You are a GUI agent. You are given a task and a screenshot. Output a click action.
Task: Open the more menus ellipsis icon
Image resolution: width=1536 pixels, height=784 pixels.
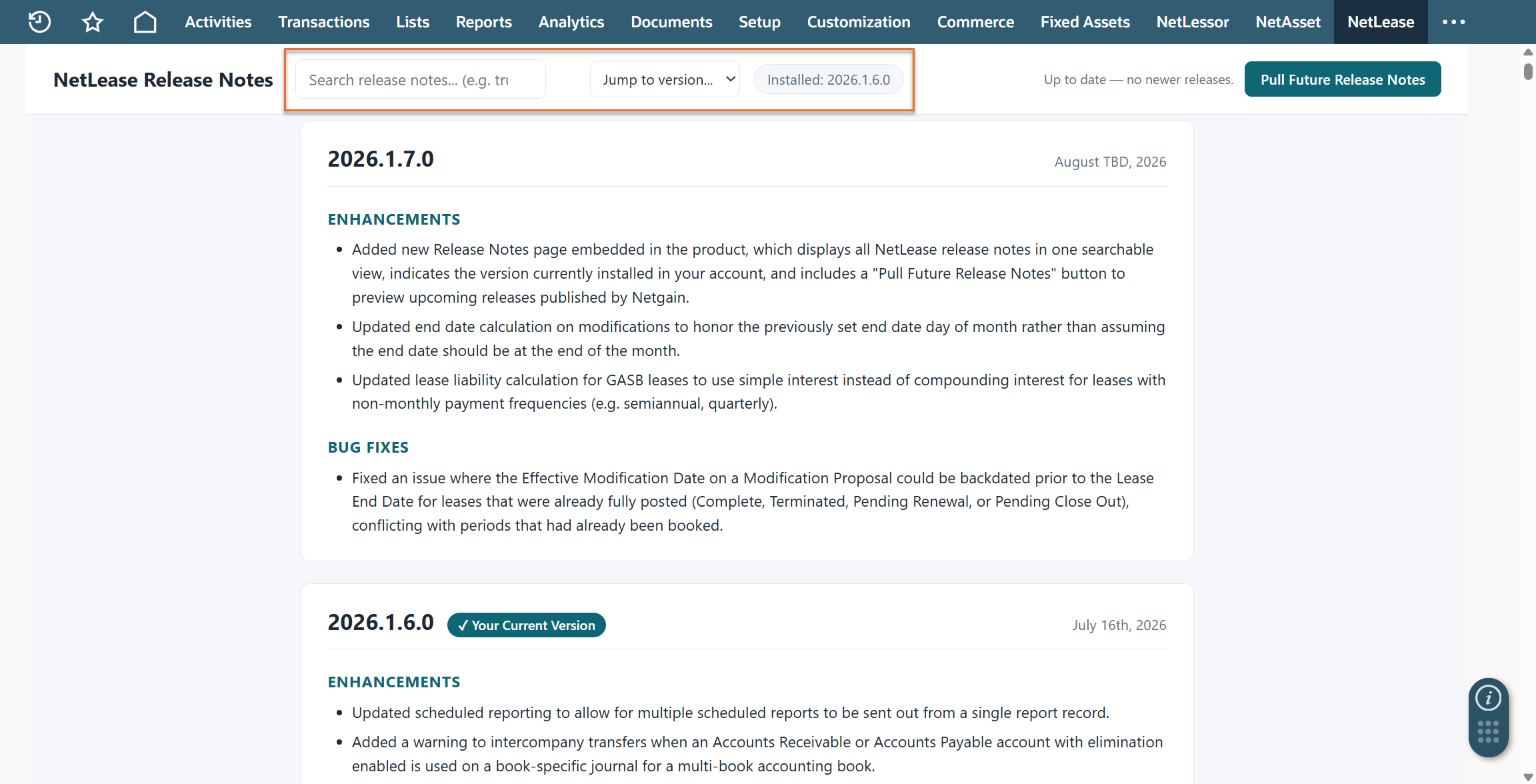[1453, 22]
